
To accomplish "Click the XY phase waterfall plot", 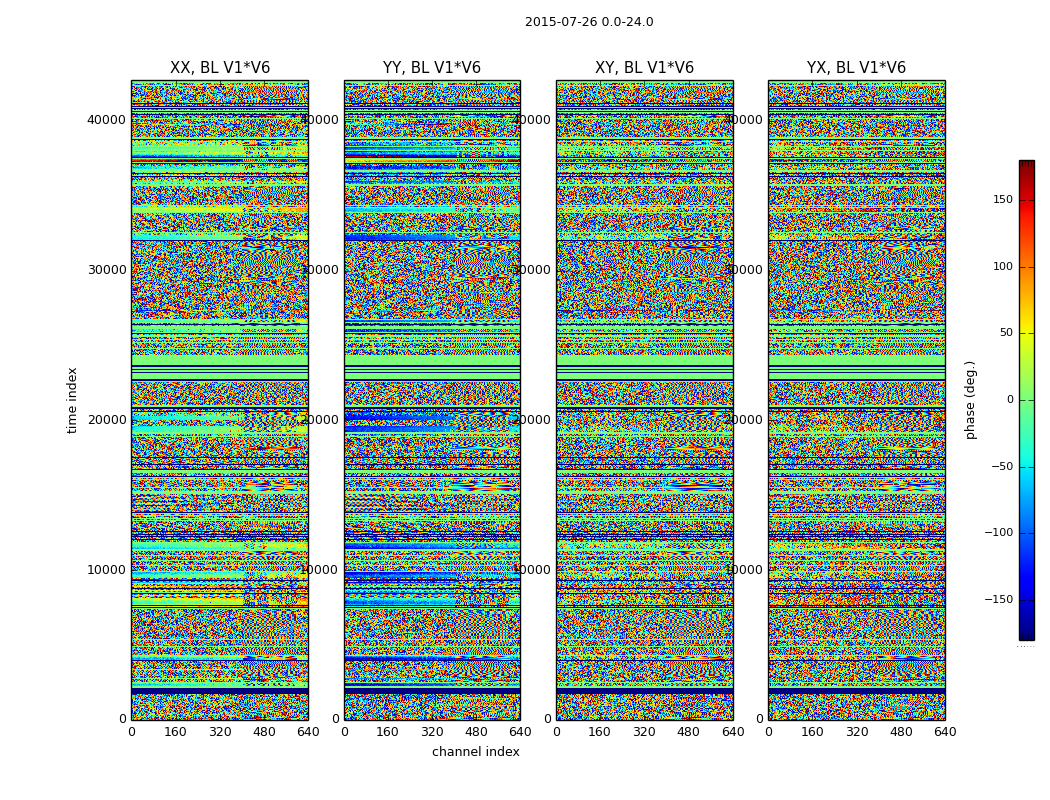I will click(644, 400).
